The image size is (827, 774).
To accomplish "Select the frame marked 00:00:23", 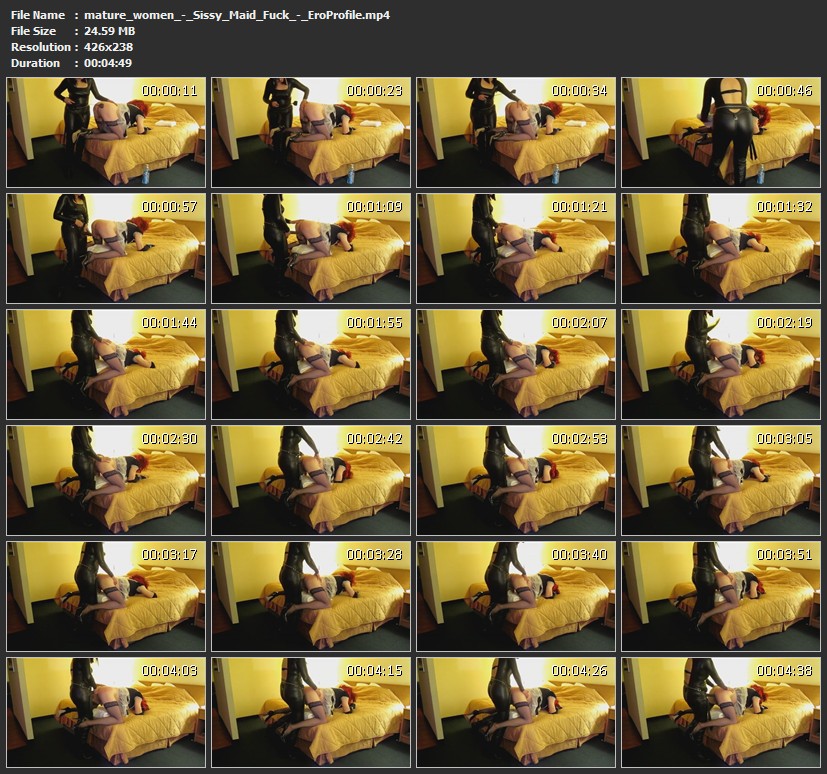I will pos(311,133).
